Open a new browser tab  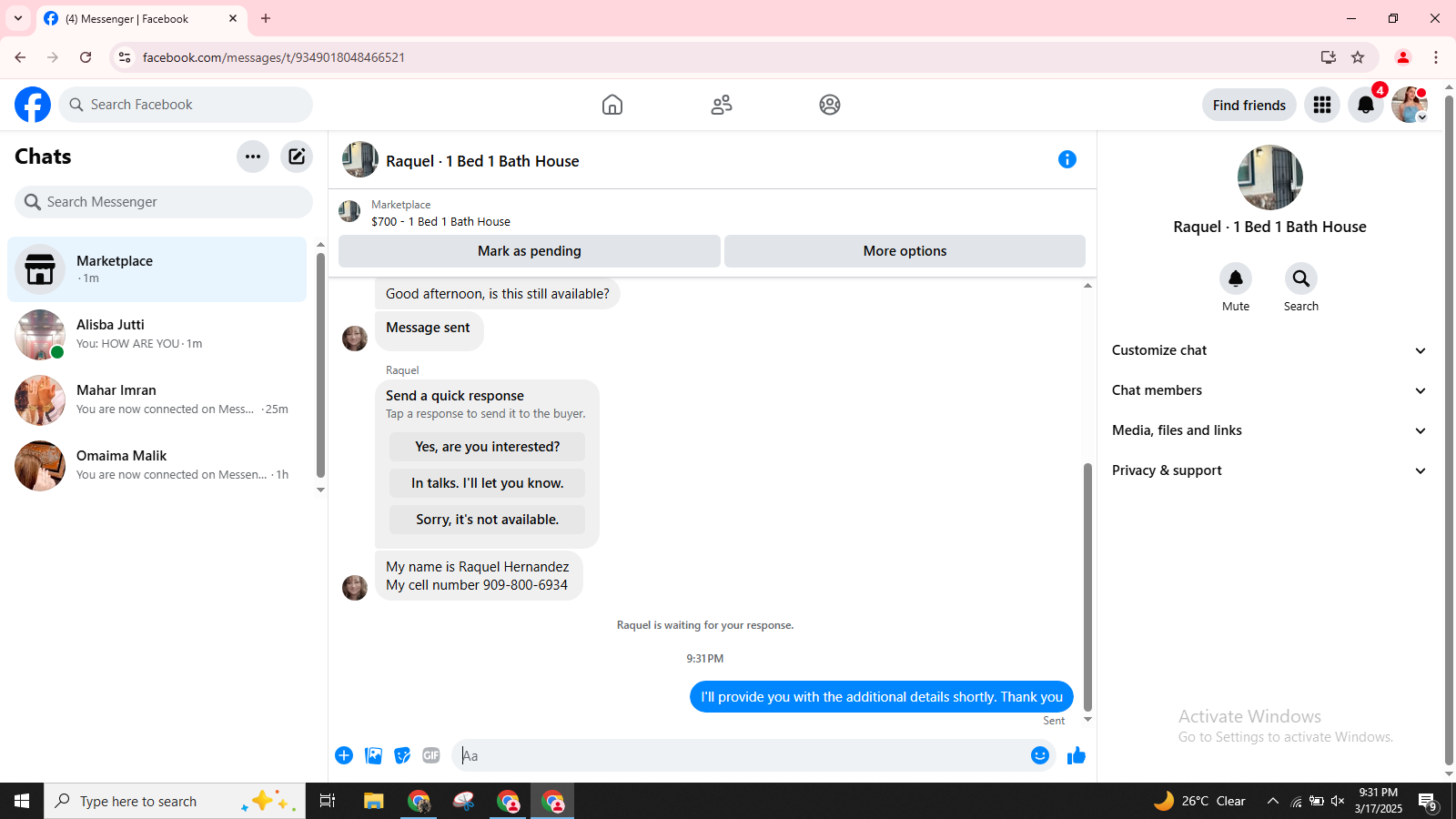click(x=266, y=18)
